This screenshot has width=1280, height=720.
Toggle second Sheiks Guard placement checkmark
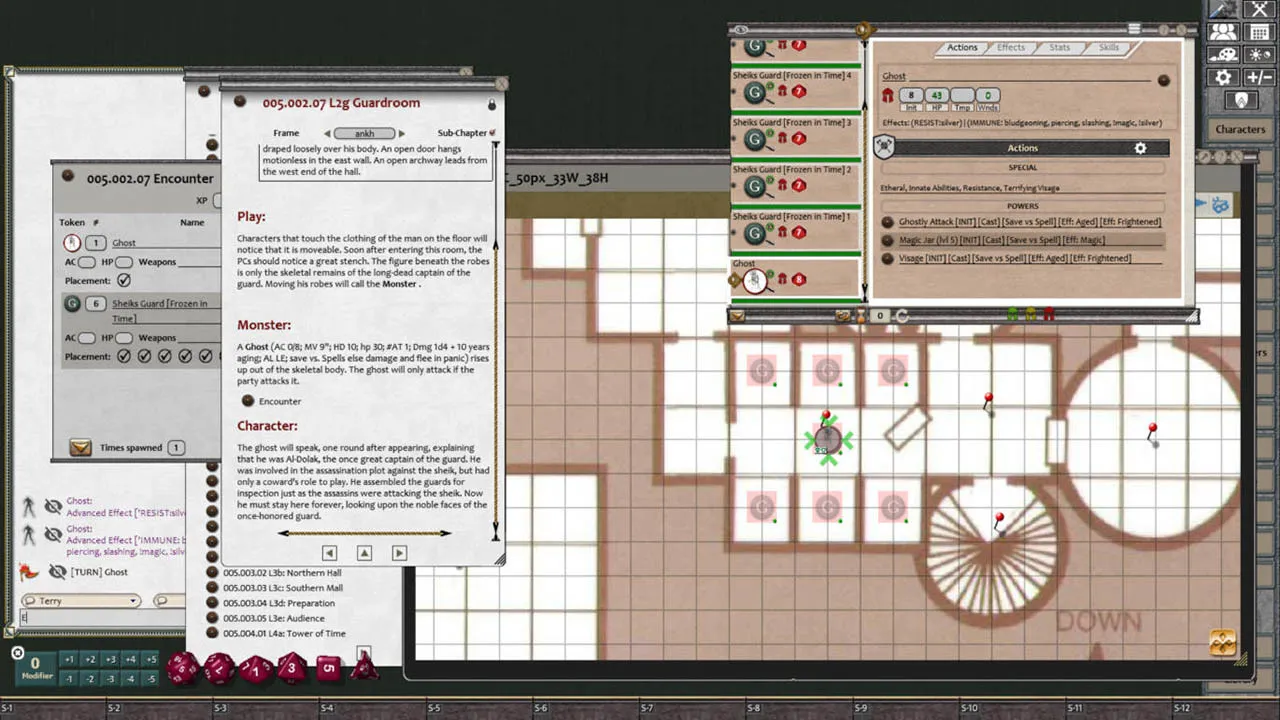(x=145, y=356)
